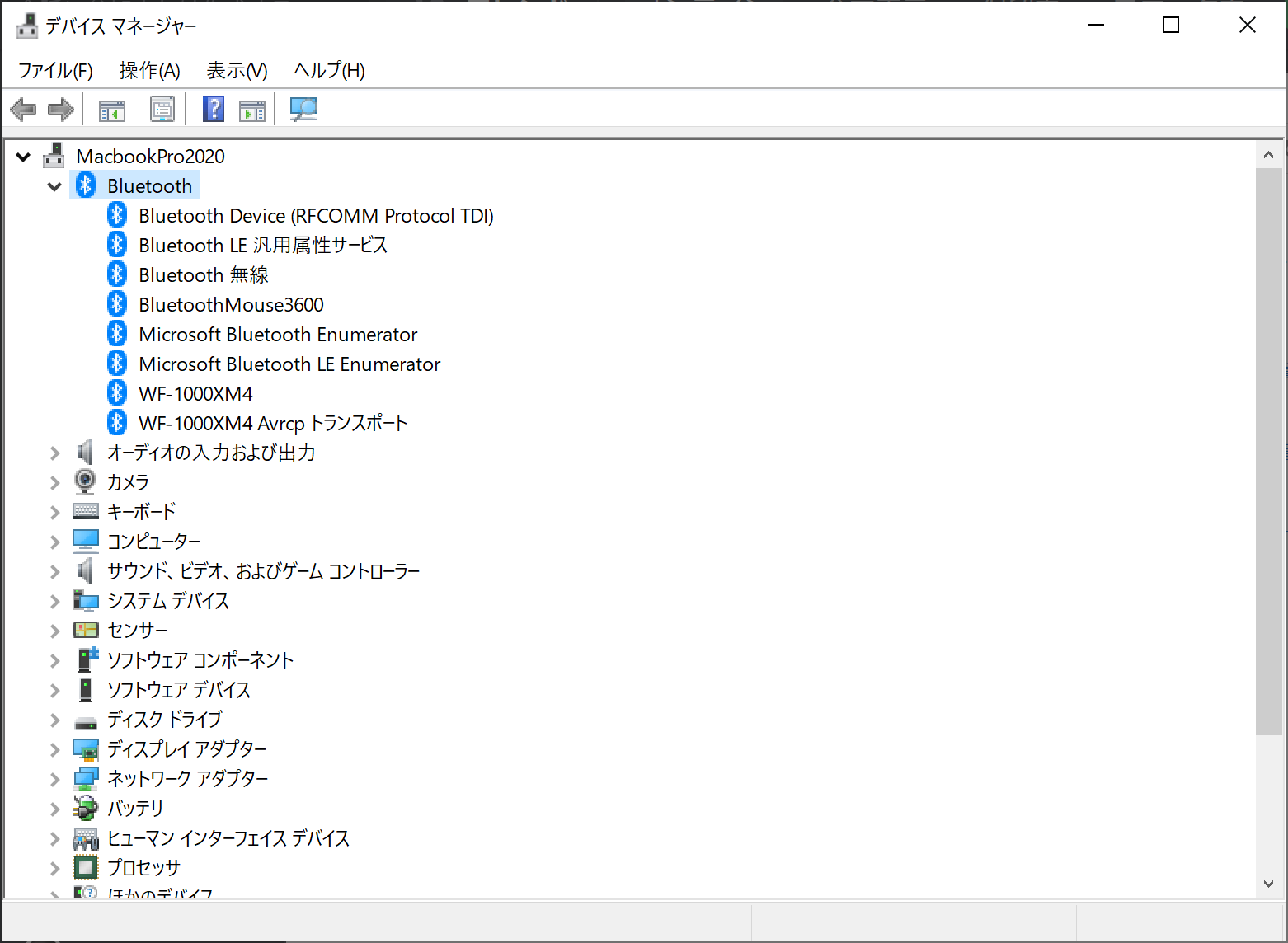Go back using the toolbar back arrow
This screenshot has height=943, width=1288.
23,109
